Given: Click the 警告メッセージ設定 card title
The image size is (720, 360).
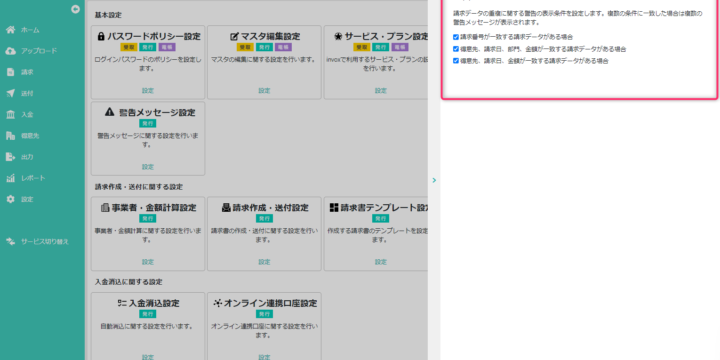Looking at the screenshot, I should click(157, 112).
